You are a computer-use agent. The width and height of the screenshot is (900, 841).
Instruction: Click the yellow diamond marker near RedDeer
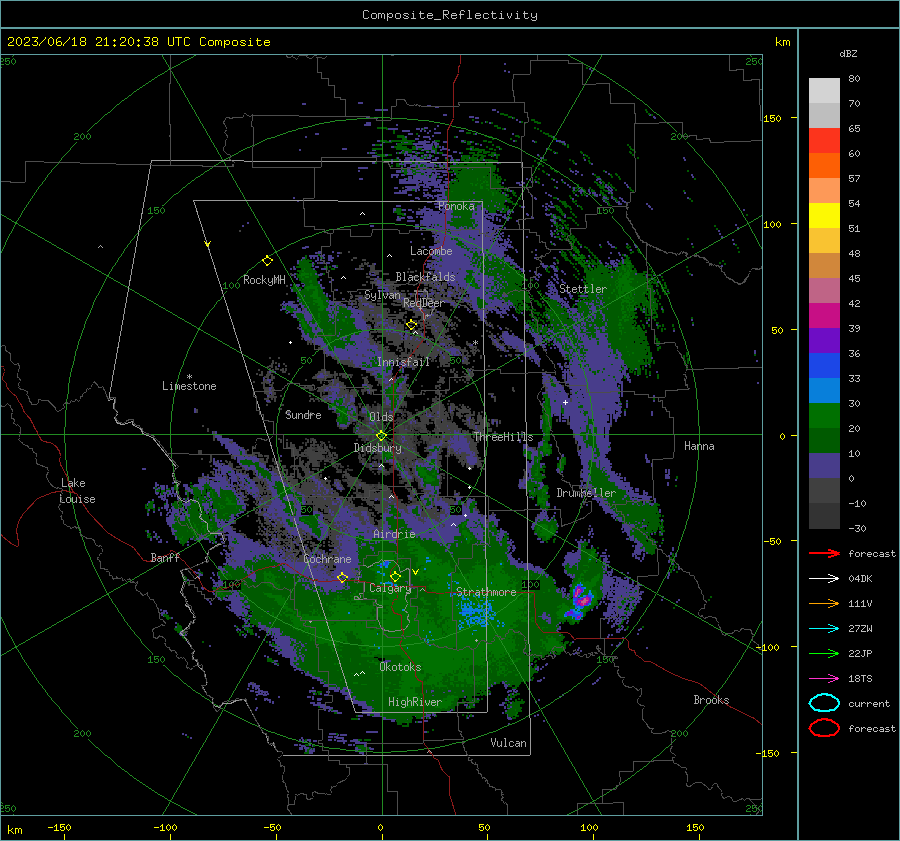coord(412,325)
